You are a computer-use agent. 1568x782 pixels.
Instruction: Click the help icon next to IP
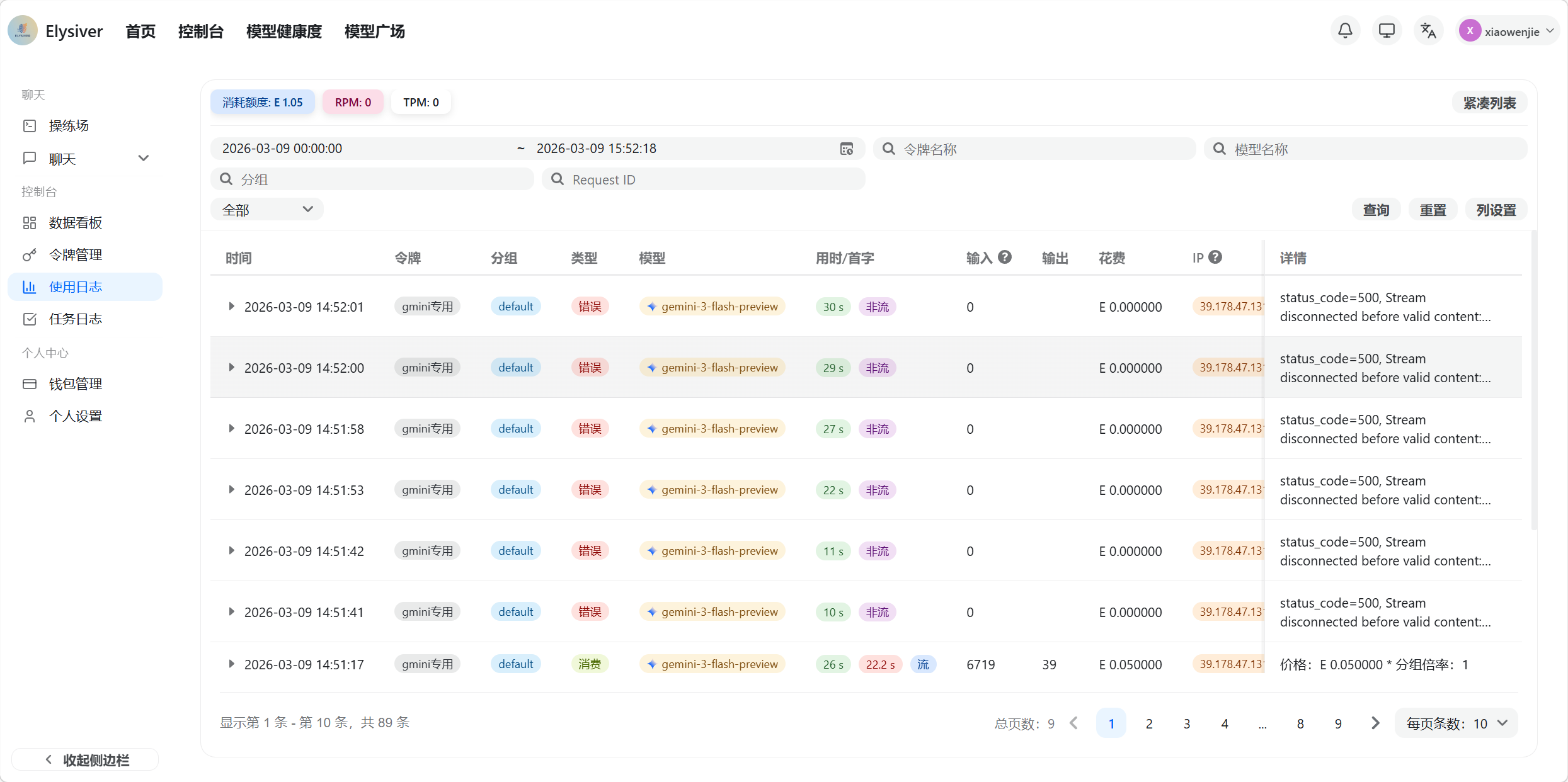1215,257
